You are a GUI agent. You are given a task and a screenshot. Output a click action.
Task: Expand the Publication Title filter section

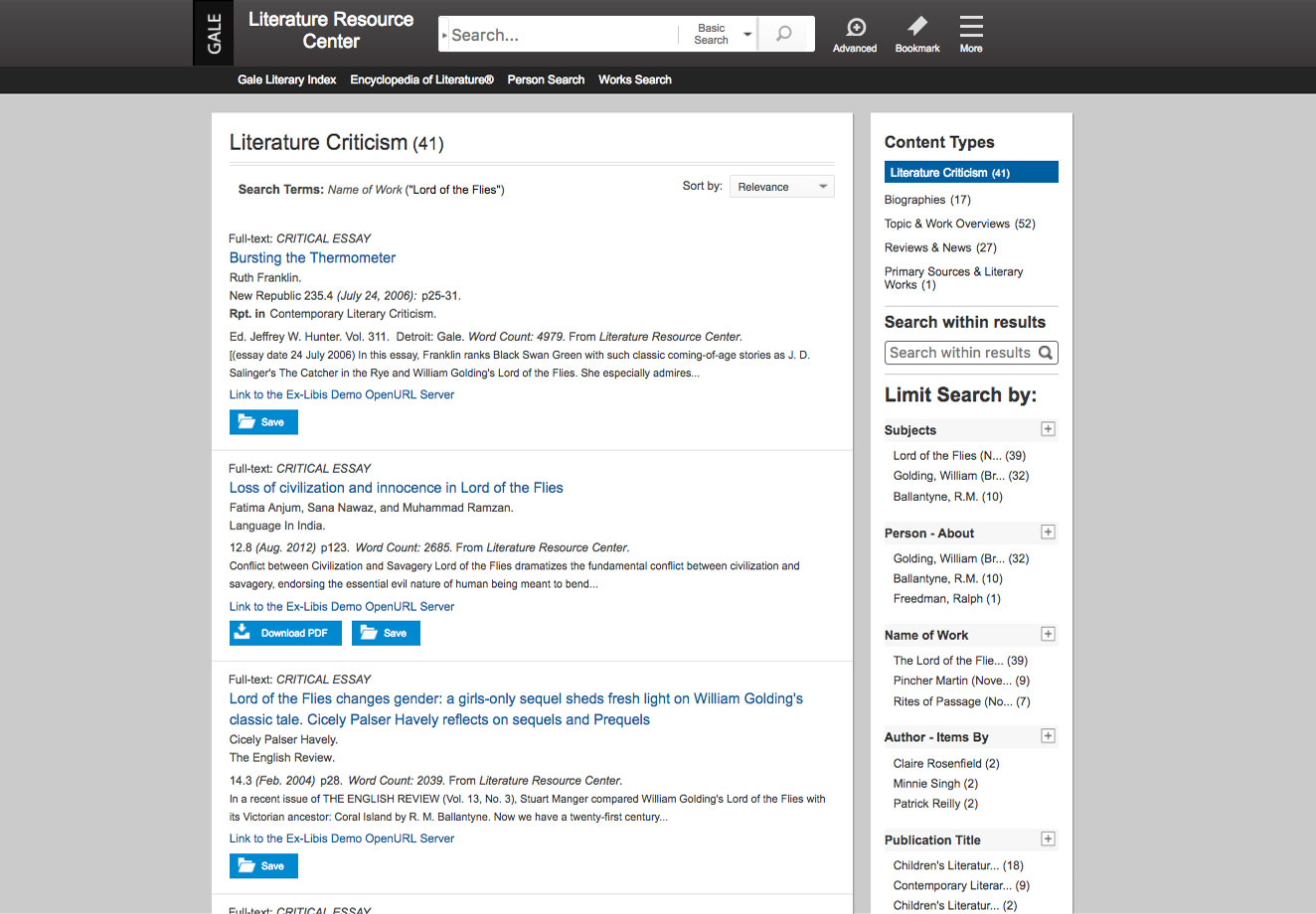pyautogui.click(x=1048, y=839)
